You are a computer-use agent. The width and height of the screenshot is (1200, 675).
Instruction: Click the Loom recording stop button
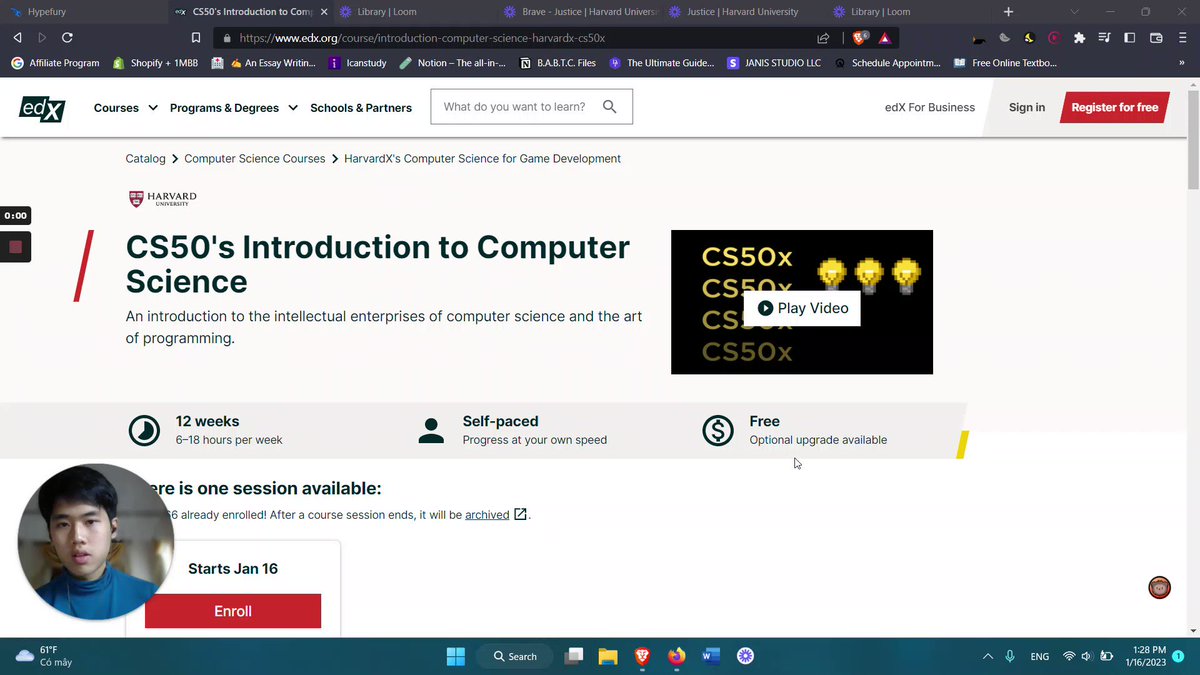[x=15, y=246]
